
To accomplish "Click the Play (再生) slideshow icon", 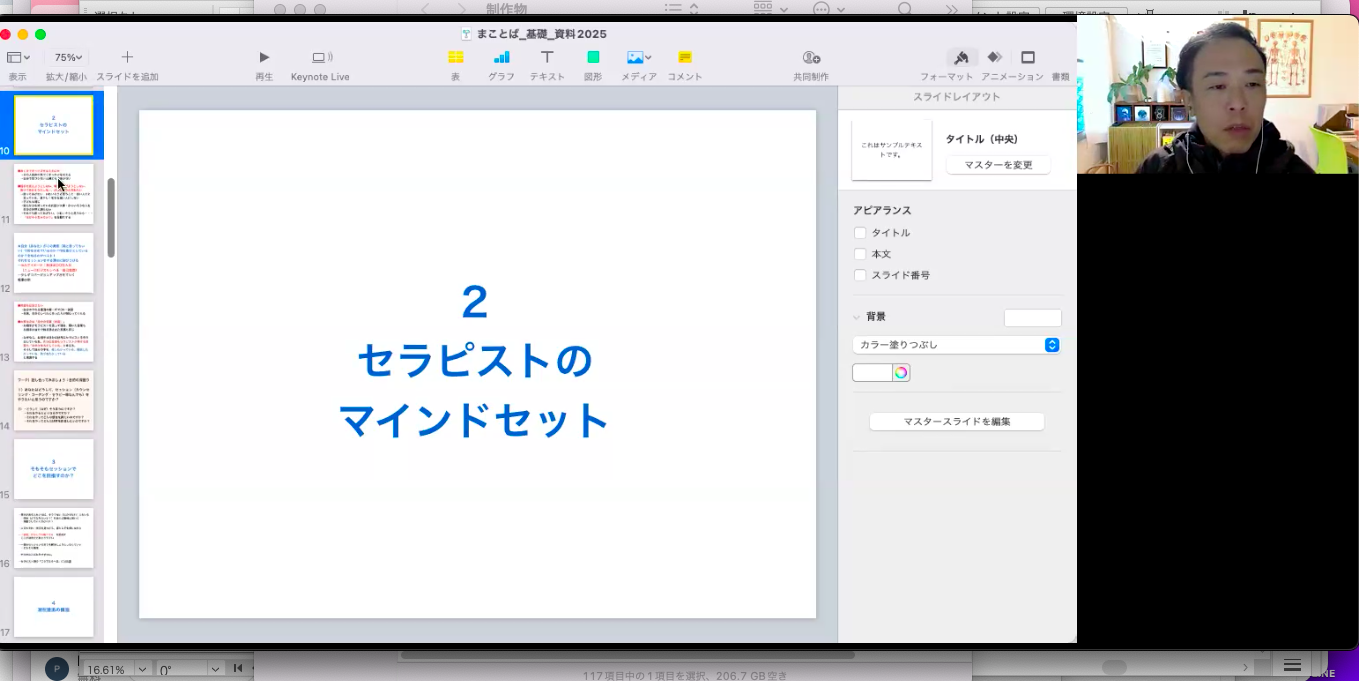I will [264, 58].
